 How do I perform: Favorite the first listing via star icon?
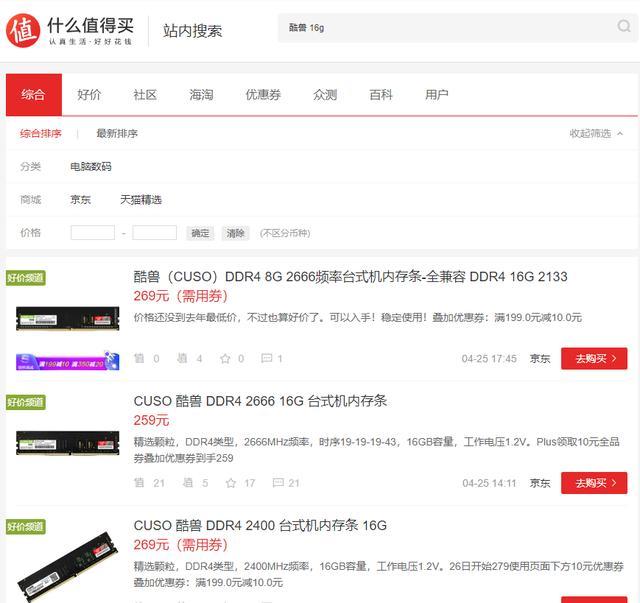coord(225,358)
